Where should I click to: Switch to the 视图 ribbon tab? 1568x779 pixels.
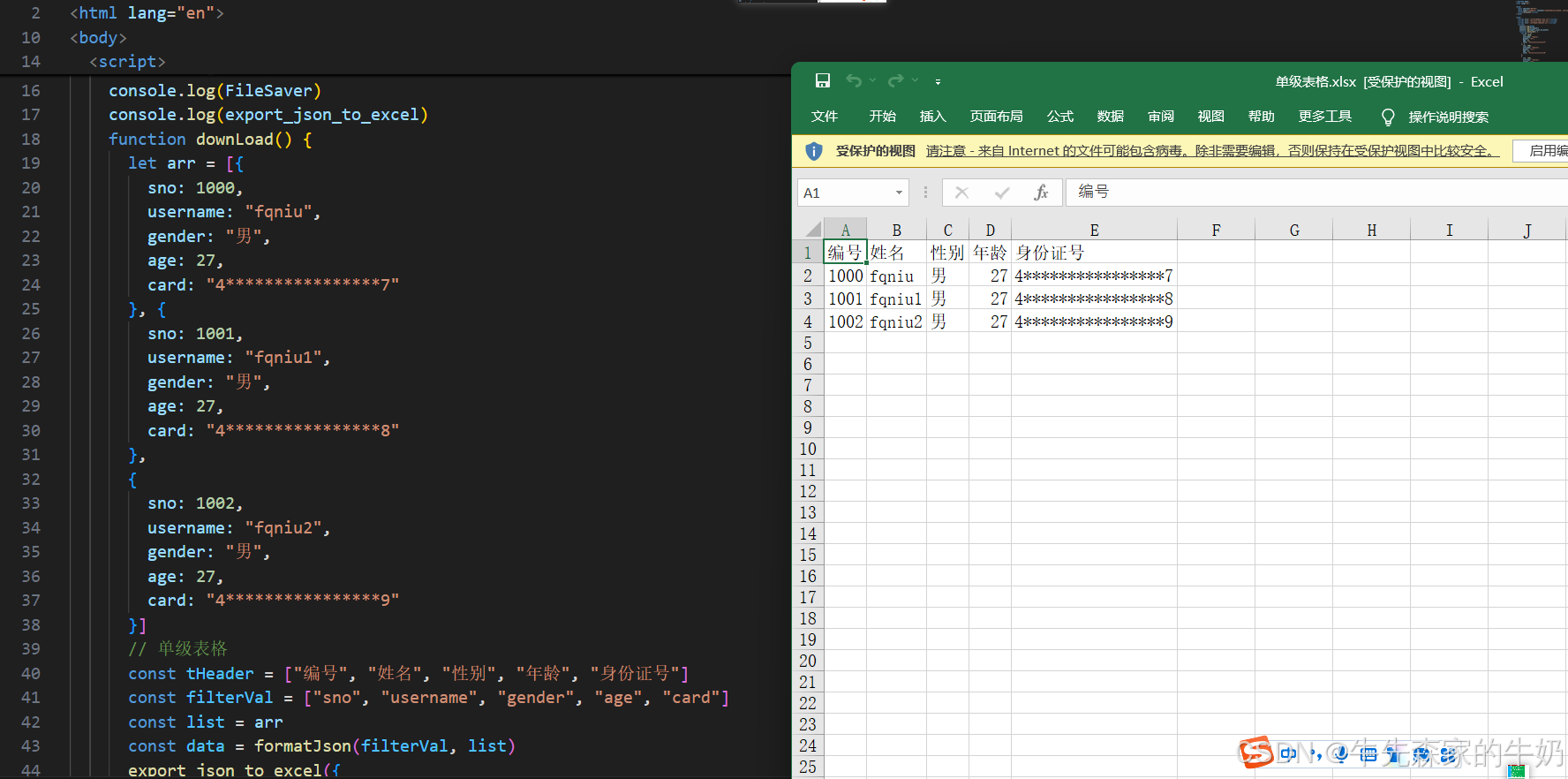[x=1210, y=117]
